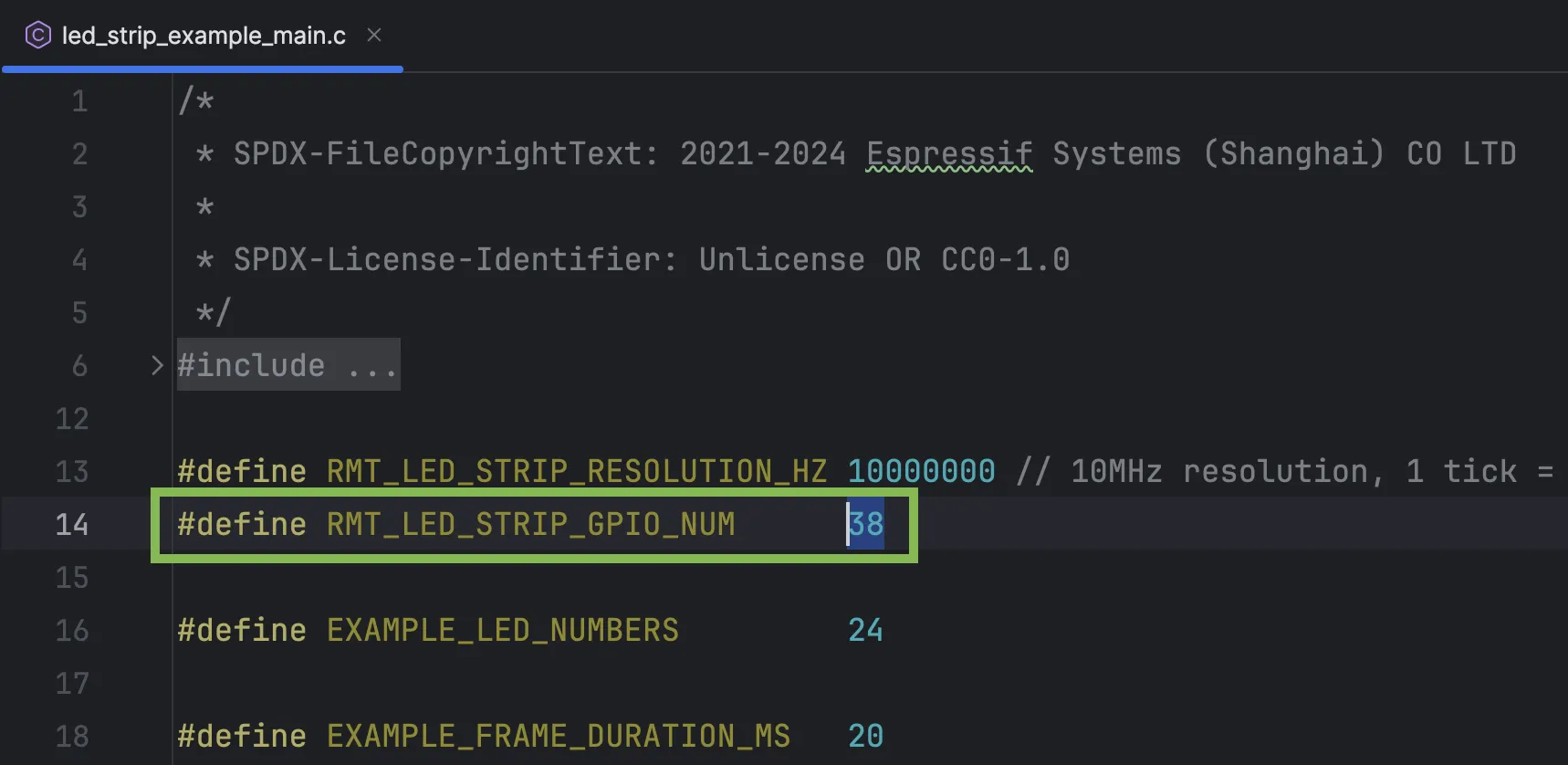Switch to the led_strip_example_main.c tab
Image resolution: width=1568 pixels, height=765 pixels.
point(204,36)
